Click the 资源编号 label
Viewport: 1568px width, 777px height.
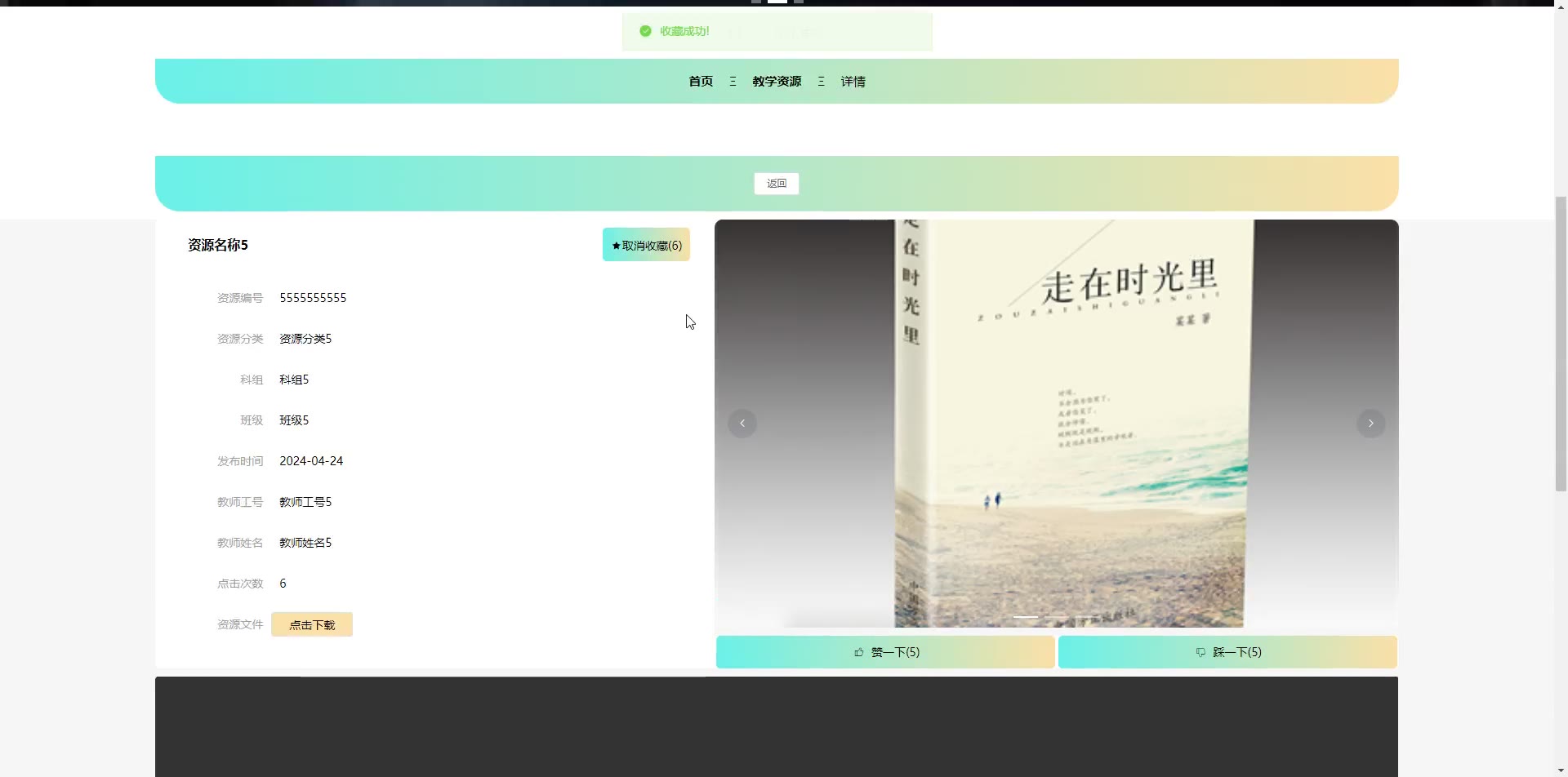pos(240,298)
